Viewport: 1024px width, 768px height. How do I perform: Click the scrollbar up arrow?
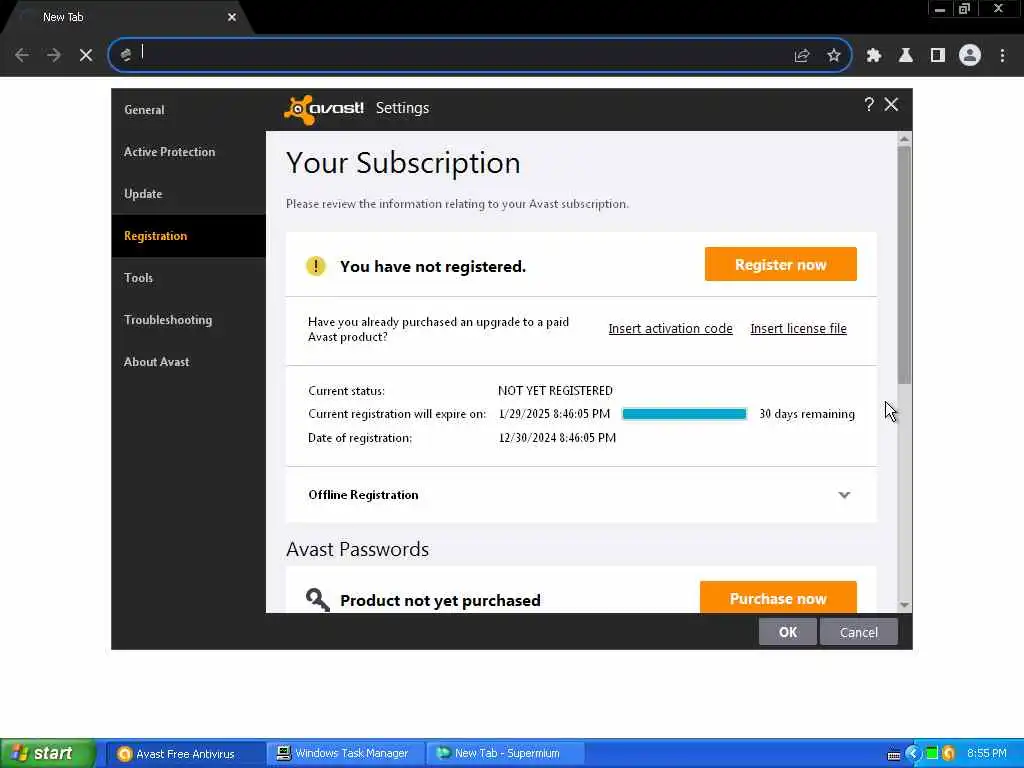coord(904,138)
